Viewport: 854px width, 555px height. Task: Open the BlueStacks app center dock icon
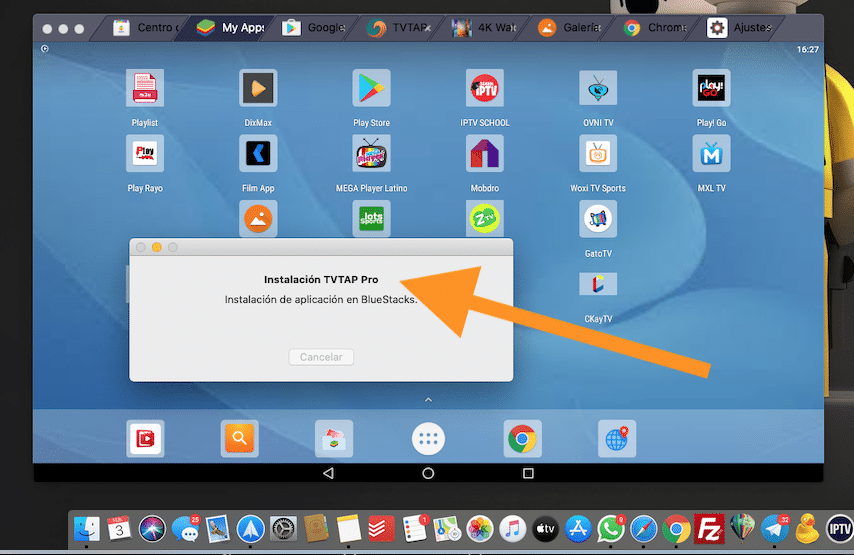(x=334, y=438)
